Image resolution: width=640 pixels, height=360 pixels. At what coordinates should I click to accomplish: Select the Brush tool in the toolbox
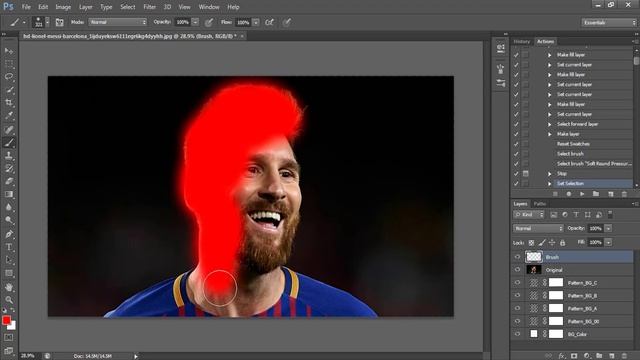point(9,142)
